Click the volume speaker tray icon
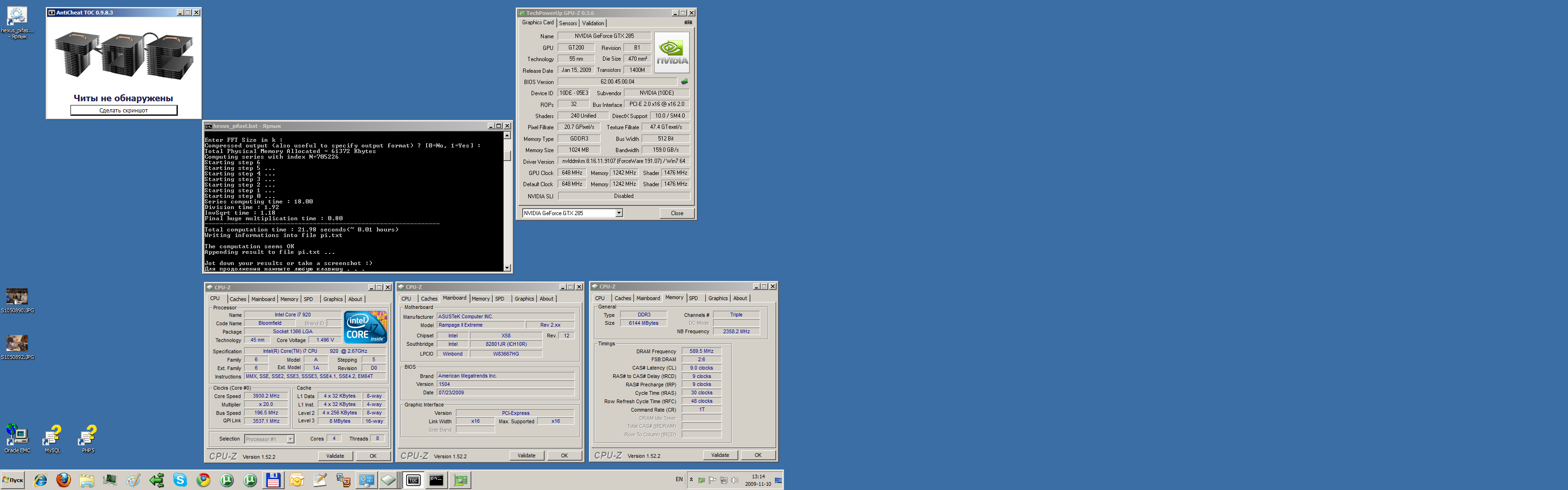The image size is (1568, 490). [x=735, y=480]
